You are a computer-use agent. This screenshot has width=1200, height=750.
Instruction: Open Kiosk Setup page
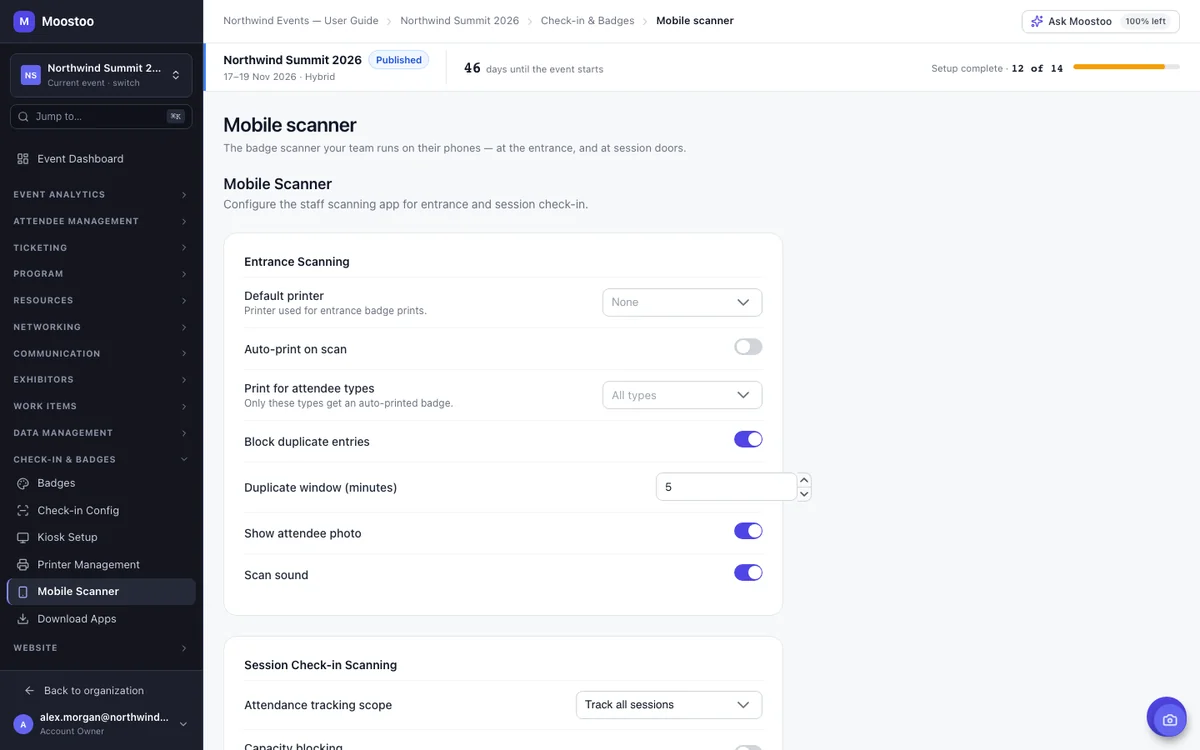coord(101,537)
